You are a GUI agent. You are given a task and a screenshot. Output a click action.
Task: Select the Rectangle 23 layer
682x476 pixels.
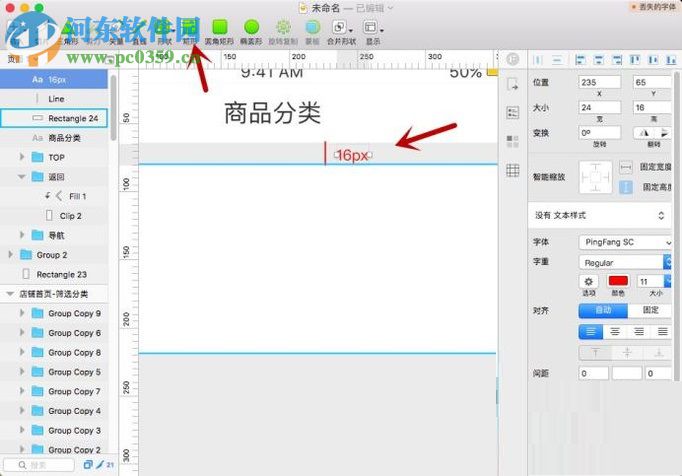coord(54,275)
